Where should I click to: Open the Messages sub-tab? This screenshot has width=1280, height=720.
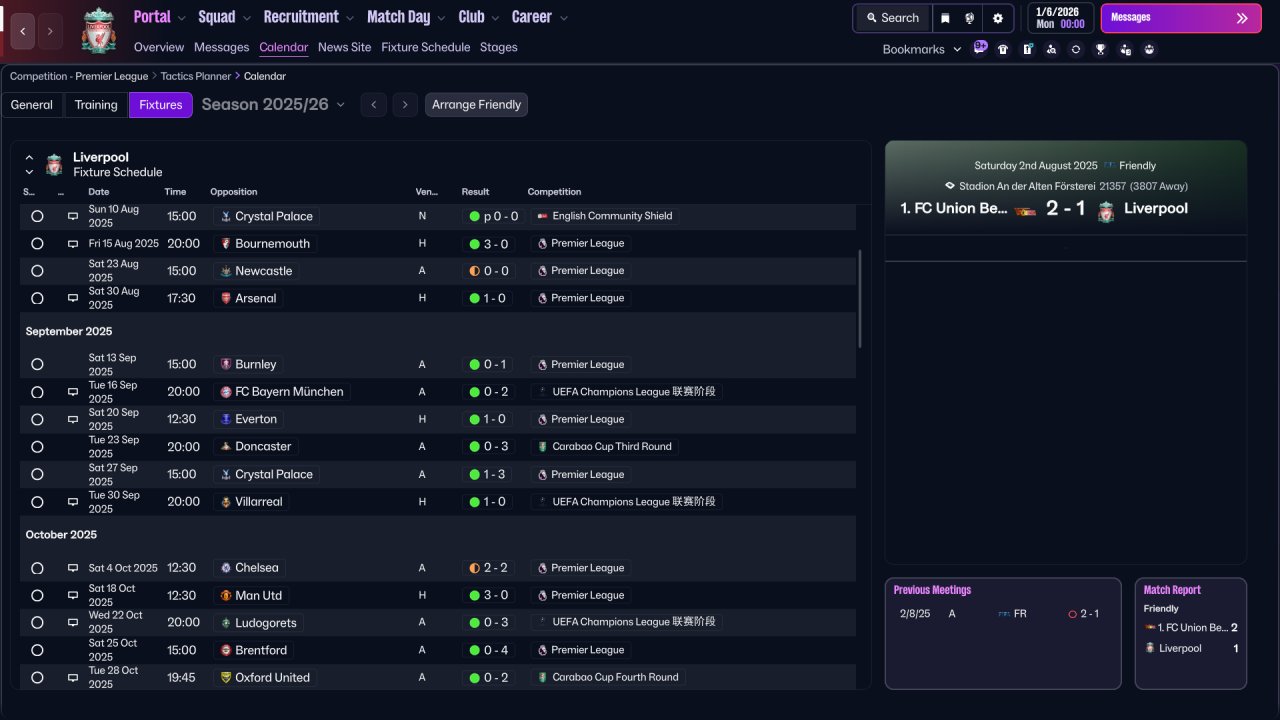[221, 47]
